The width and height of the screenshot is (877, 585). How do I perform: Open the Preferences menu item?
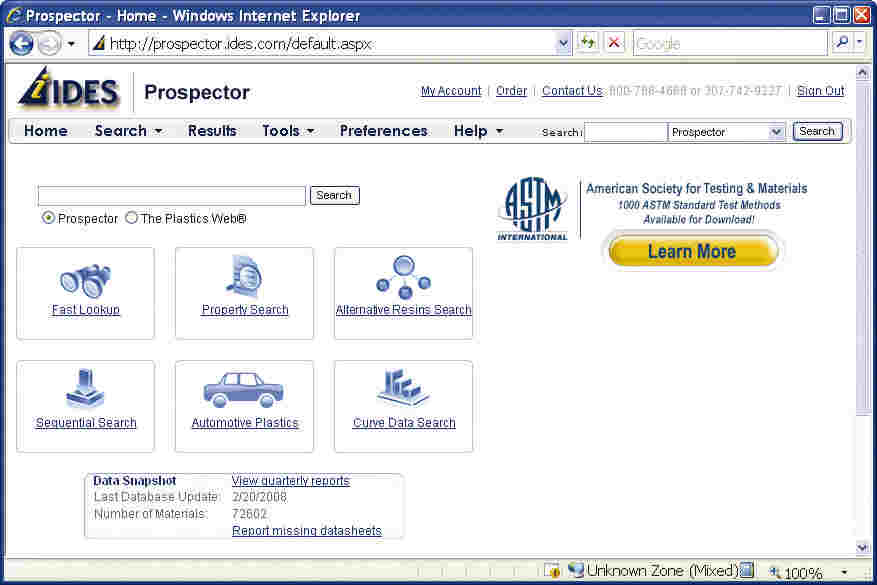pyautogui.click(x=384, y=131)
